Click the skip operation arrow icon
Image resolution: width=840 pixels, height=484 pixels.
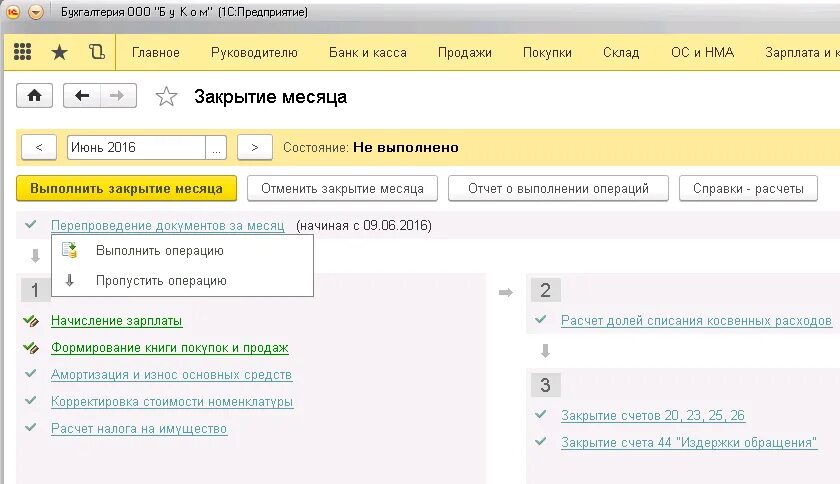point(70,280)
